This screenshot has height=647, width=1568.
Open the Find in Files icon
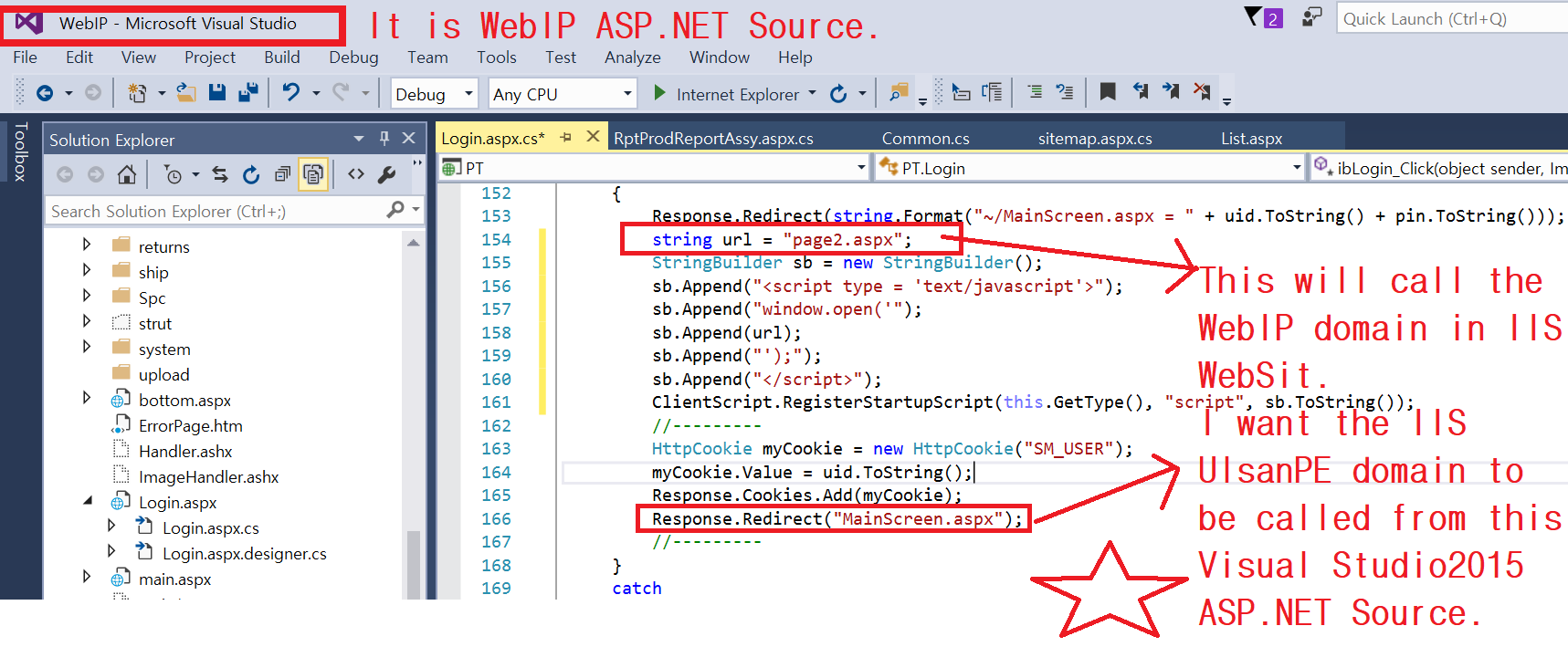point(900,93)
